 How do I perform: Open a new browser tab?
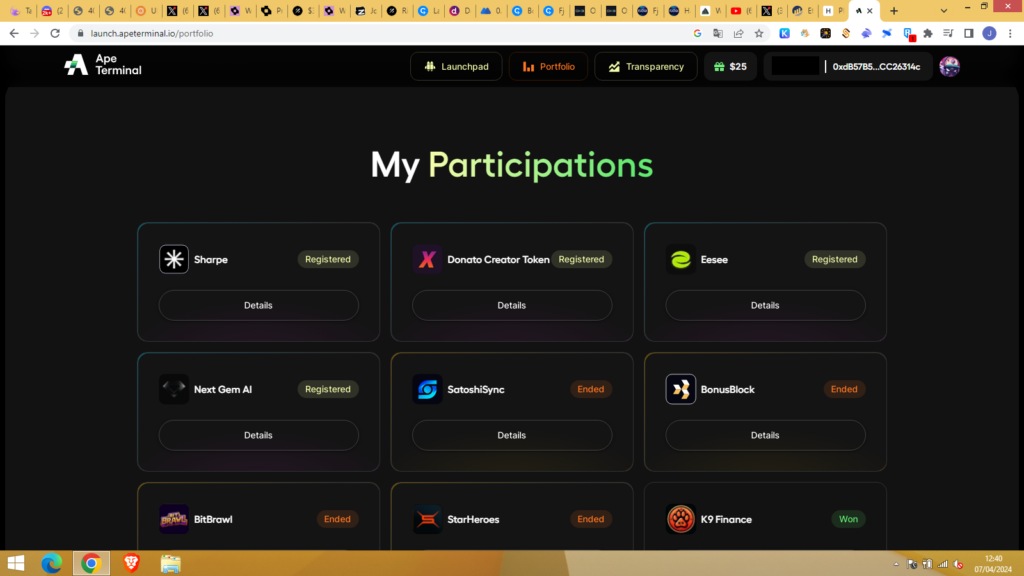[894, 10]
